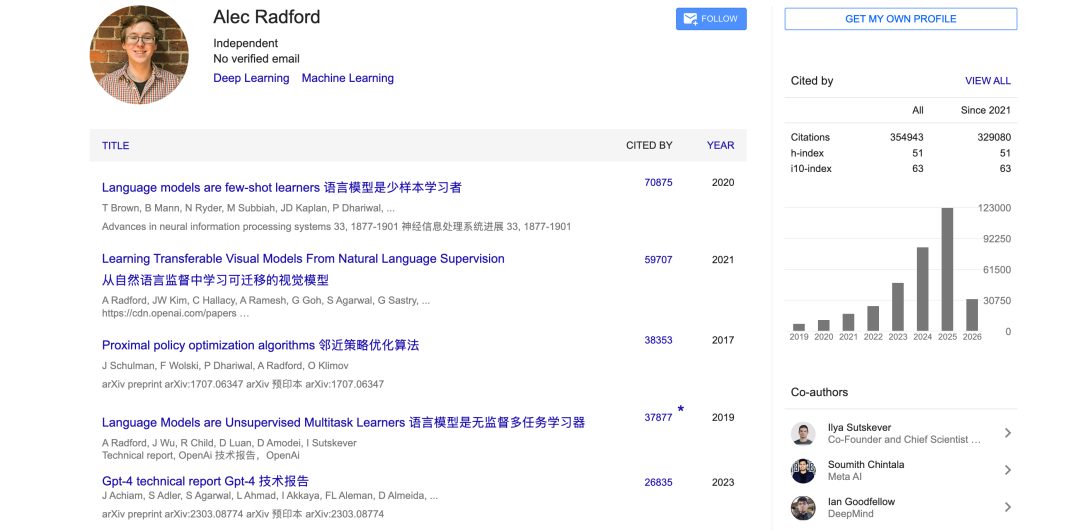Expand Soumith Chintala co-author chevron
Image resolution: width=1080 pixels, height=531 pixels.
coord(1007,470)
